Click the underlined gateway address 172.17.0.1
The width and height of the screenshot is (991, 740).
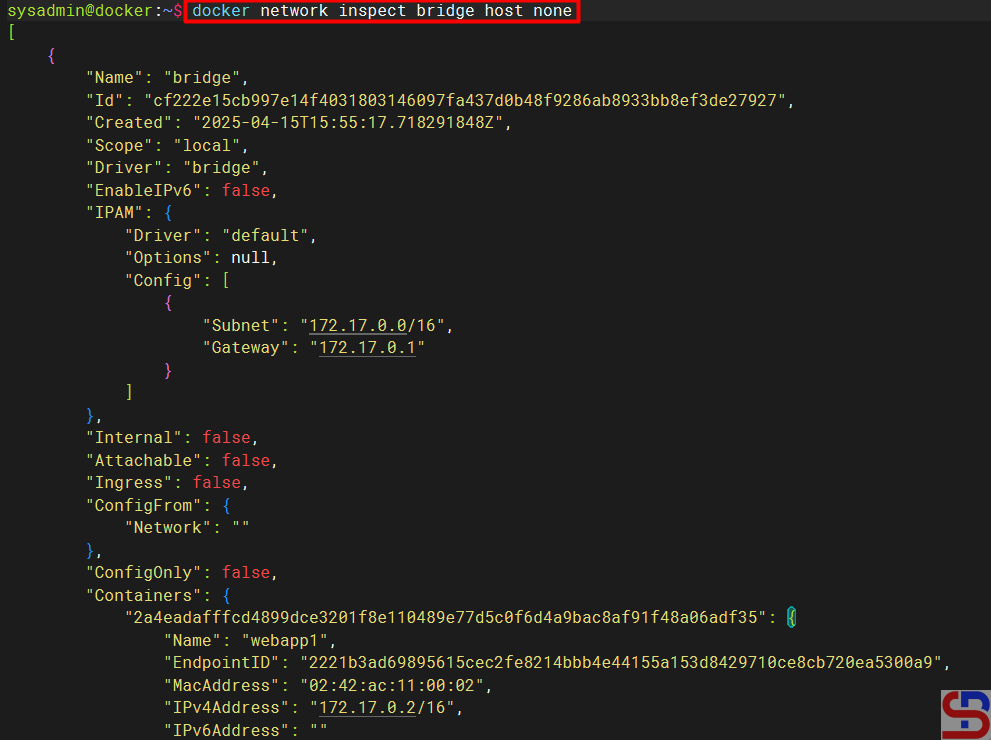[x=367, y=347]
